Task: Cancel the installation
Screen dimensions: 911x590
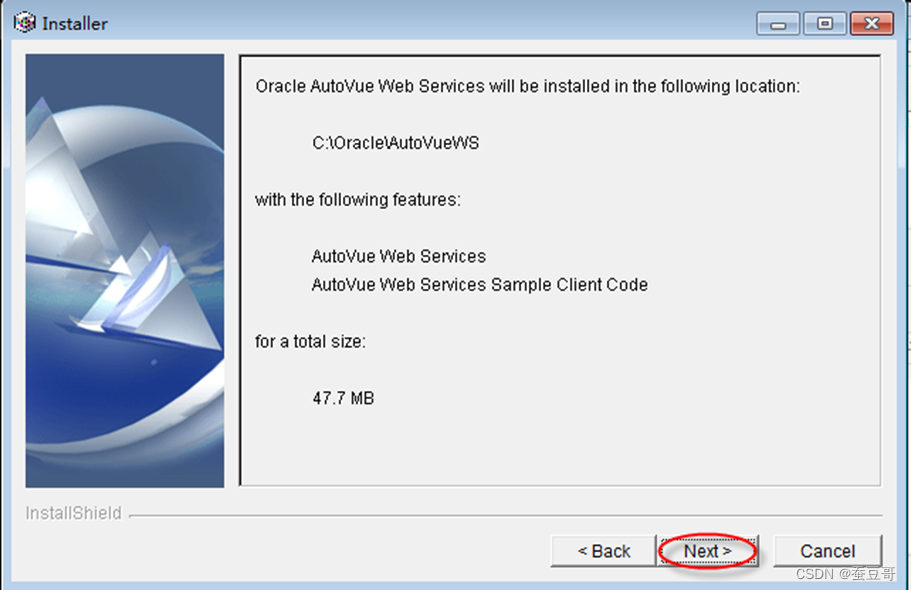Action: point(827,550)
